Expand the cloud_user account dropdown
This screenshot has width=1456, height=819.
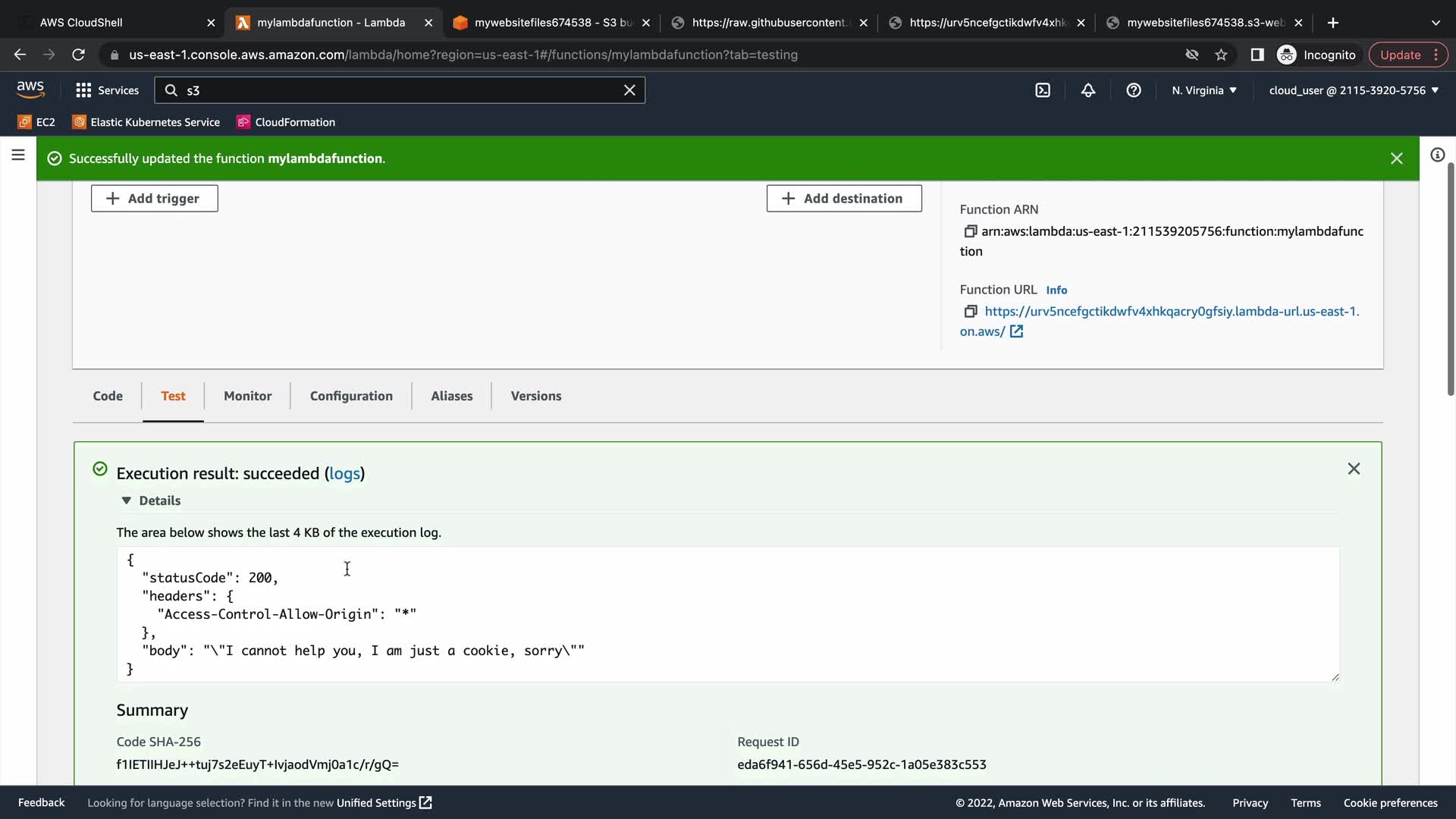click(1353, 90)
